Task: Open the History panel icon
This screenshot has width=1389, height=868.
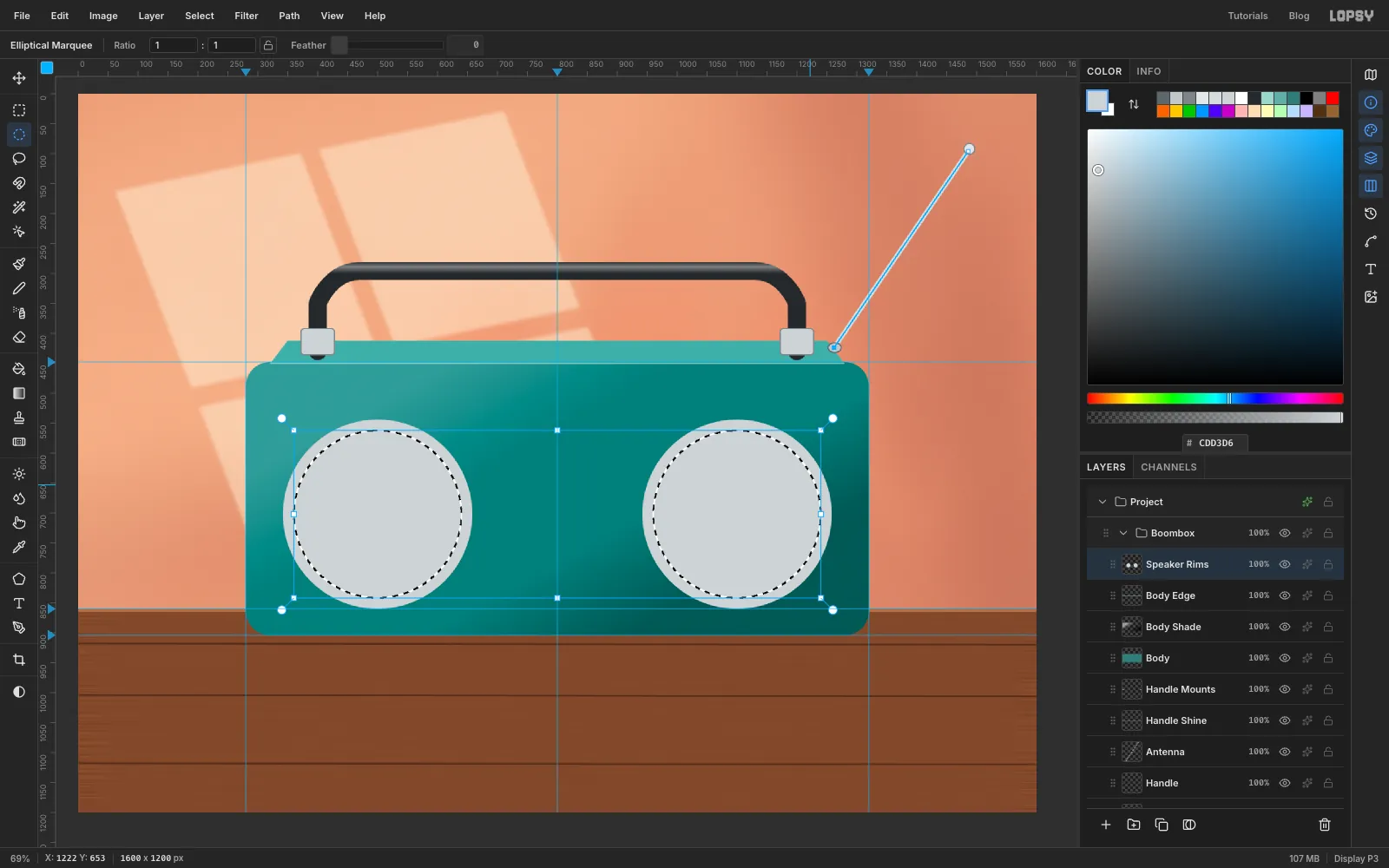Action: tap(1371, 214)
